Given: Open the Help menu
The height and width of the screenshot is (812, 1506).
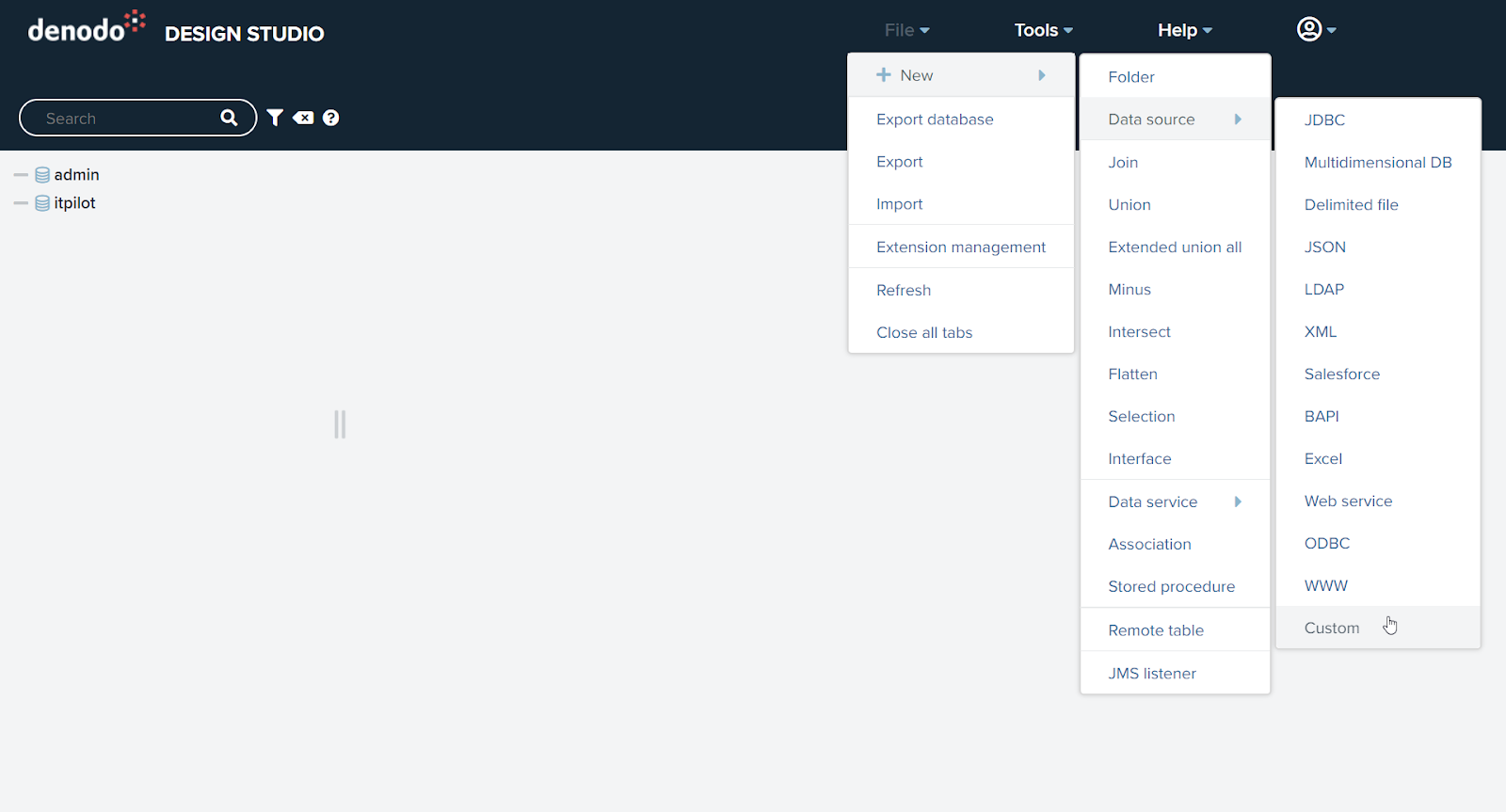Looking at the screenshot, I should tap(1184, 30).
